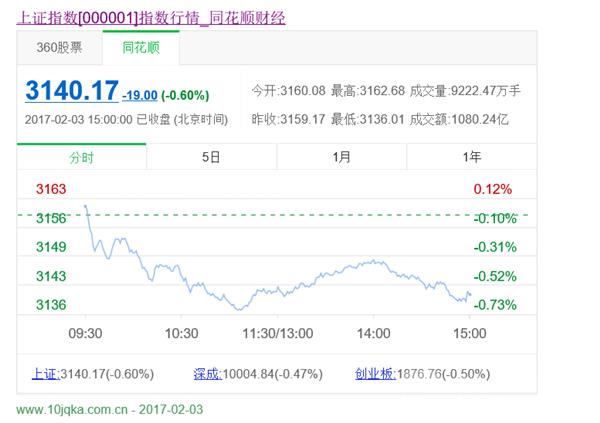Click the www.10jqka.com.cn source URL
Viewport: 600px width, 423px height.
pos(70,409)
